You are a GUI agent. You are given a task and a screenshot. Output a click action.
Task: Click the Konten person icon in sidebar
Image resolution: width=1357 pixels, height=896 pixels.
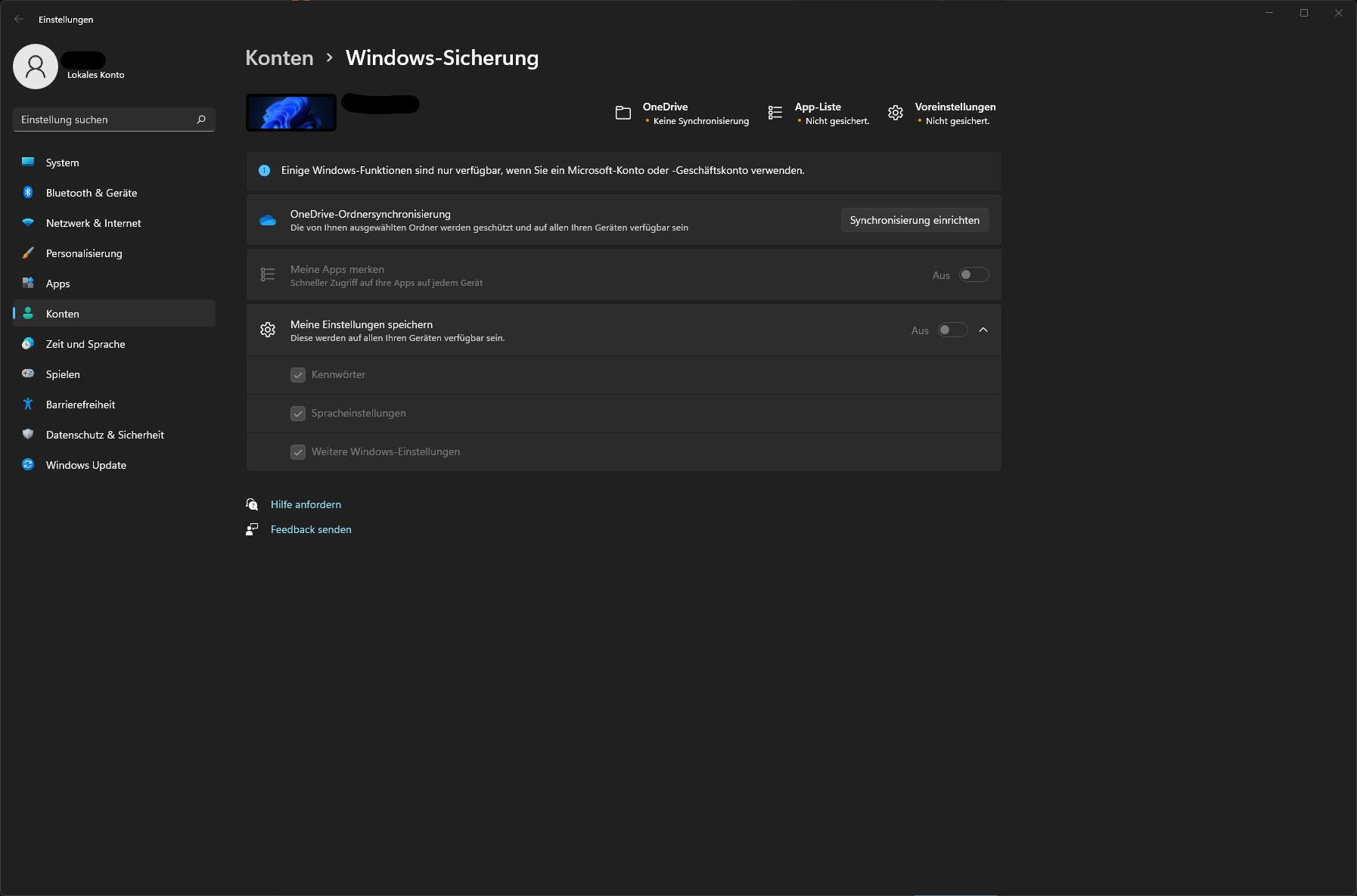tap(28, 313)
